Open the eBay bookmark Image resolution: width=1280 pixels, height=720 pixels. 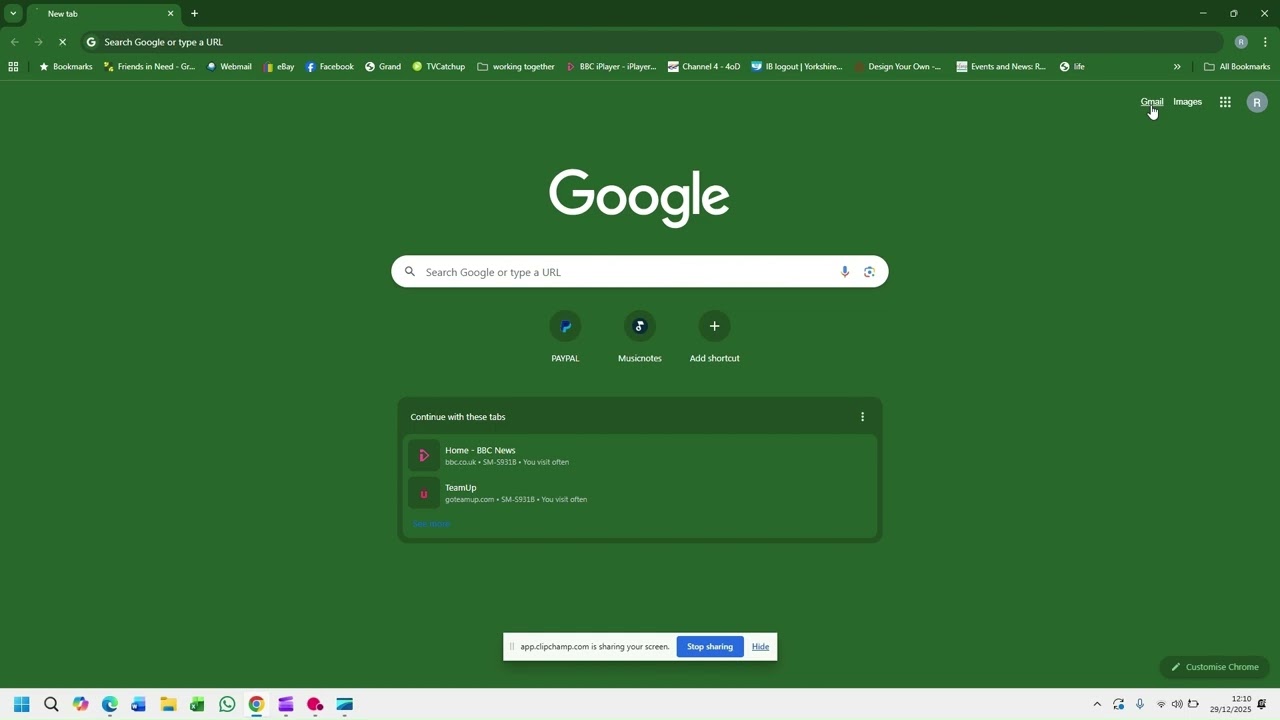tap(279, 67)
